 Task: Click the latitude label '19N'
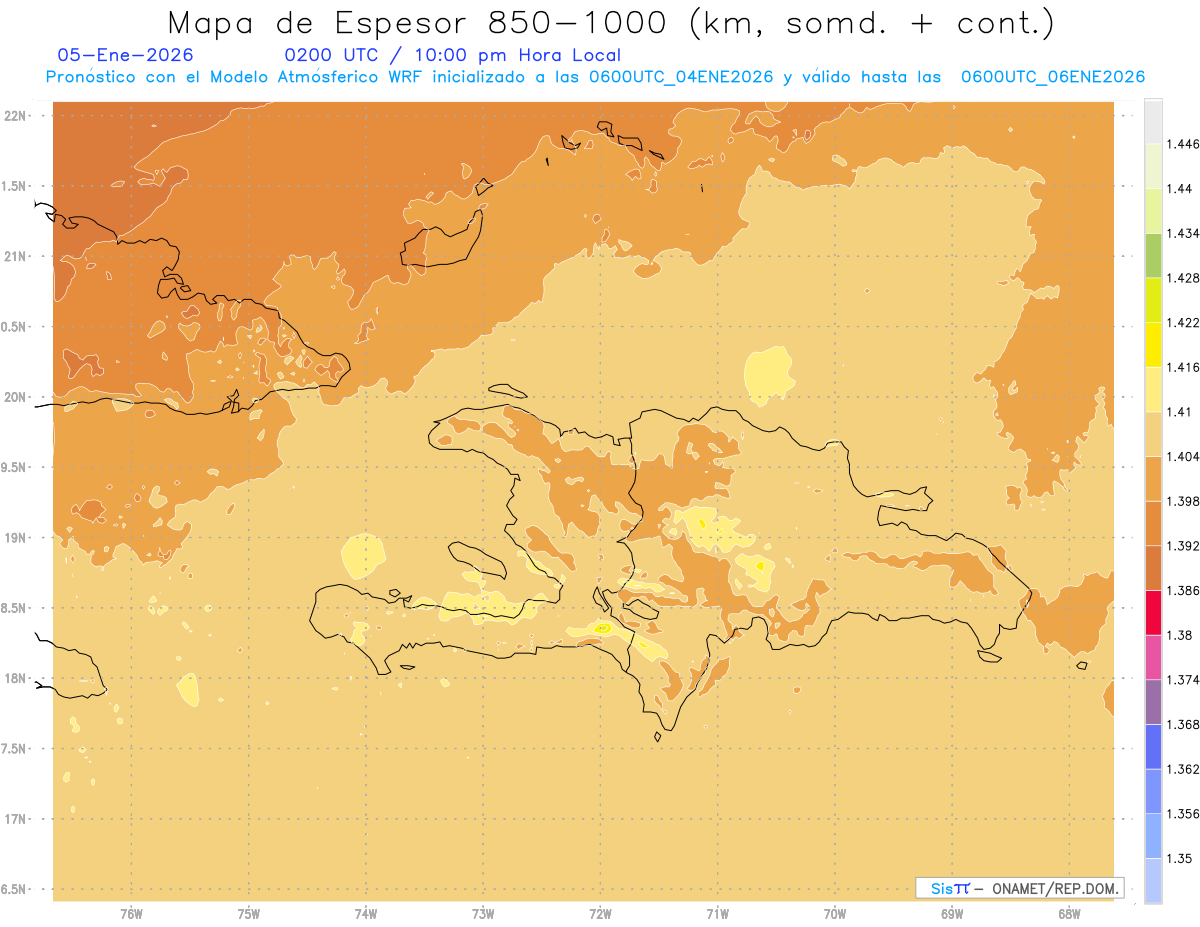pos(16,537)
